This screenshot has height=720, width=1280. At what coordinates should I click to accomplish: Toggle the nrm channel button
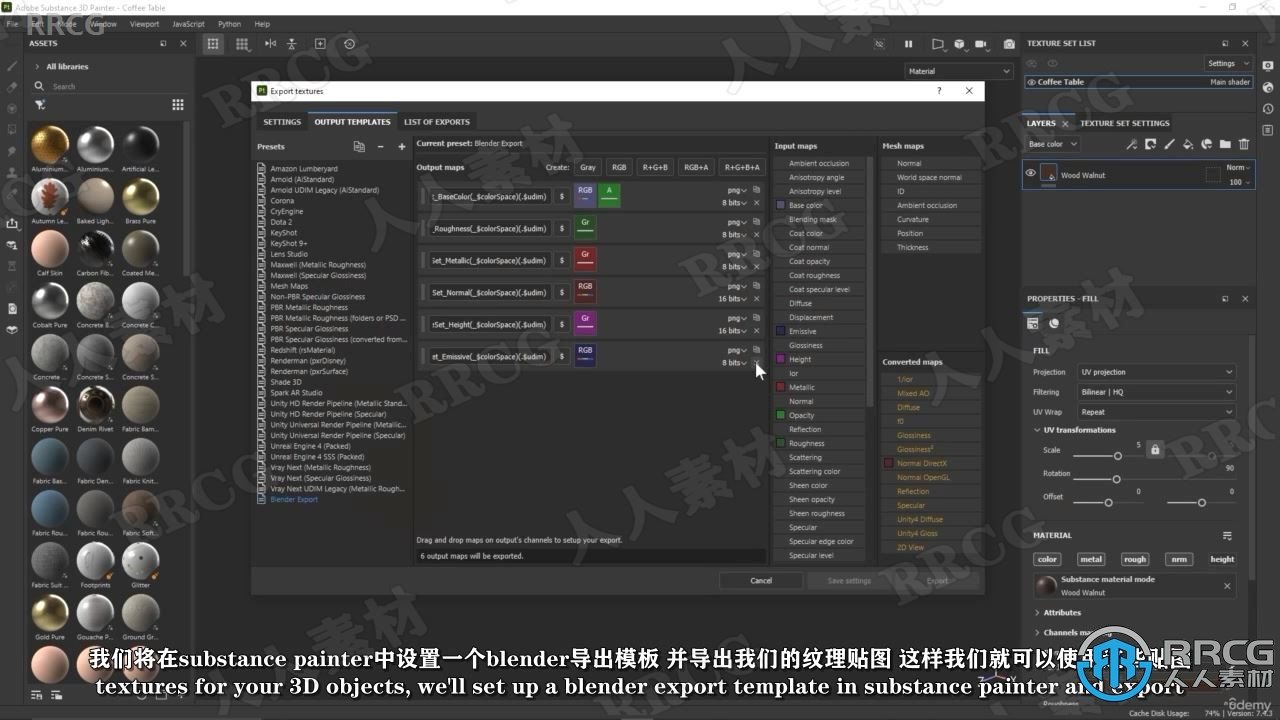click(1179, 559)
